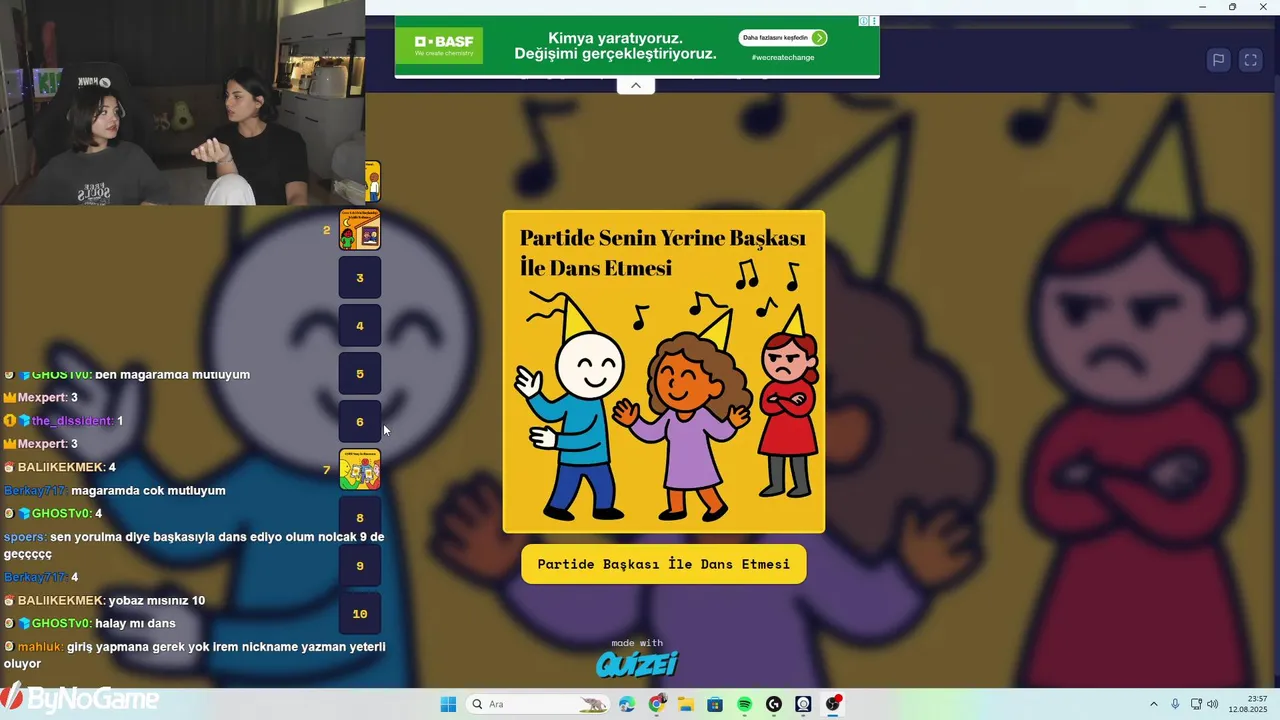Select rank slot 9

click(360, 566)
